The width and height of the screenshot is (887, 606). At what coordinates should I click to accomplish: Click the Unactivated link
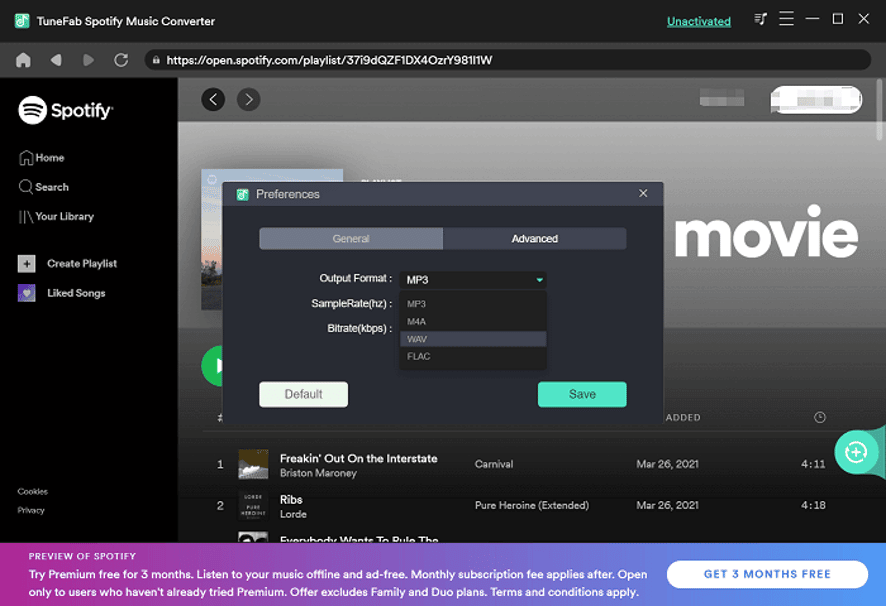point(698,20)
